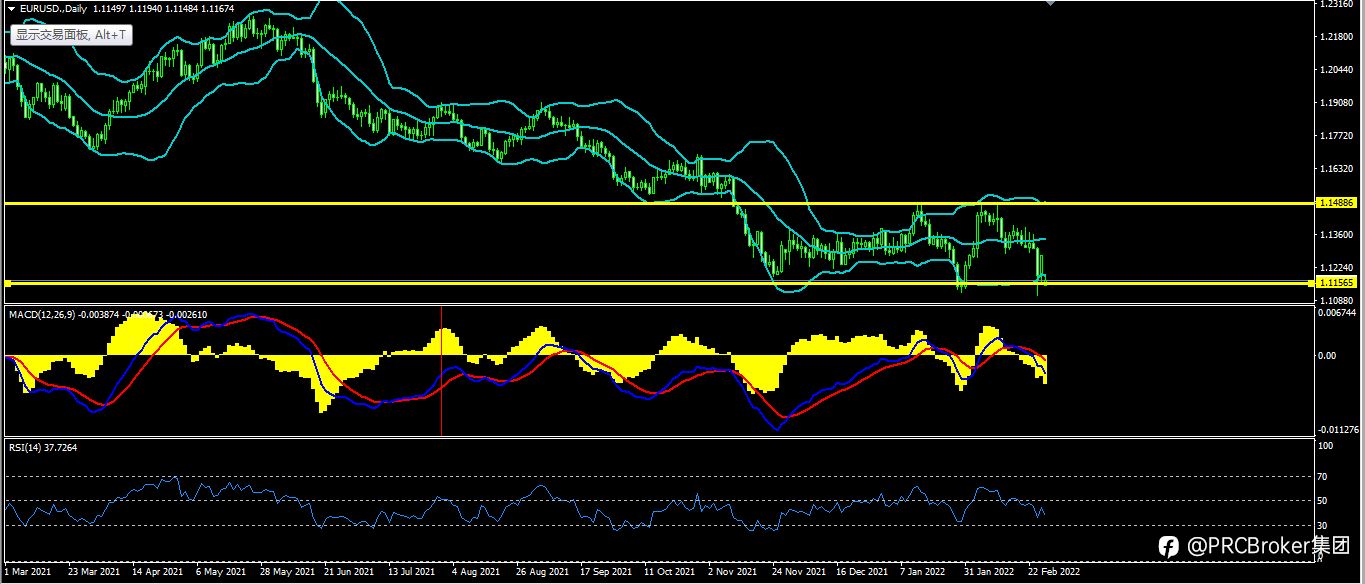Click the 显示交易面板, Alt+T tooltip
The image size is (1365, 584).
(71, 35)
